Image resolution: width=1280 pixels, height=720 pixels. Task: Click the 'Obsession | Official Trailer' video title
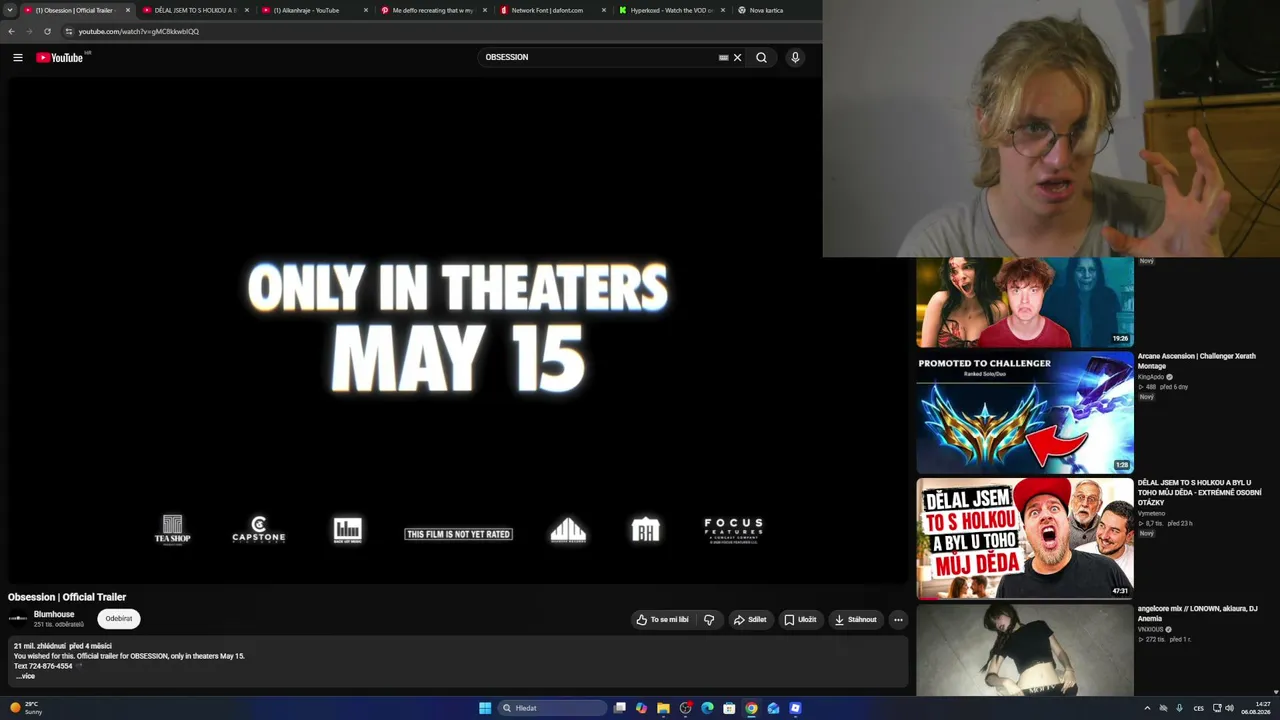(x=67, y=597)
